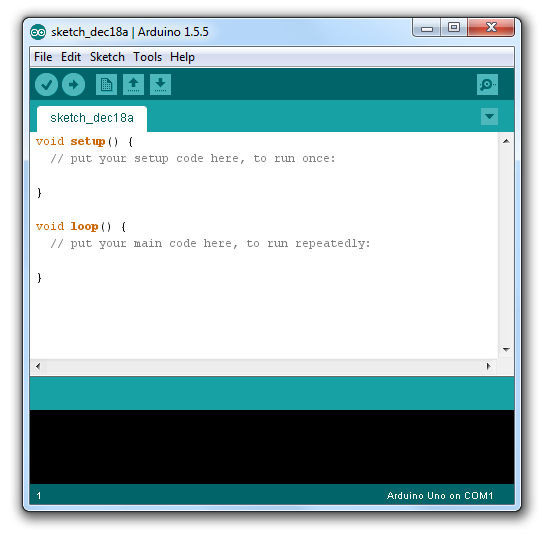Create a new sketch with the document icon
Screen dimensions: 542x534
pos(106,85)
